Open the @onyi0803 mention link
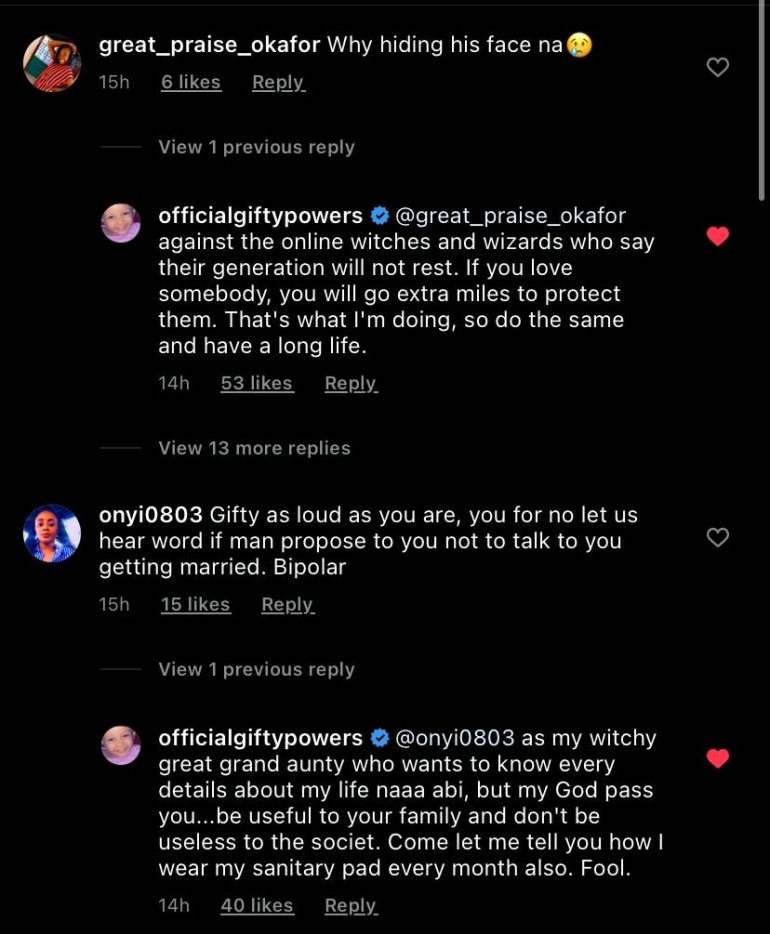This screenshot has height=934, width=770. point(455,739)
